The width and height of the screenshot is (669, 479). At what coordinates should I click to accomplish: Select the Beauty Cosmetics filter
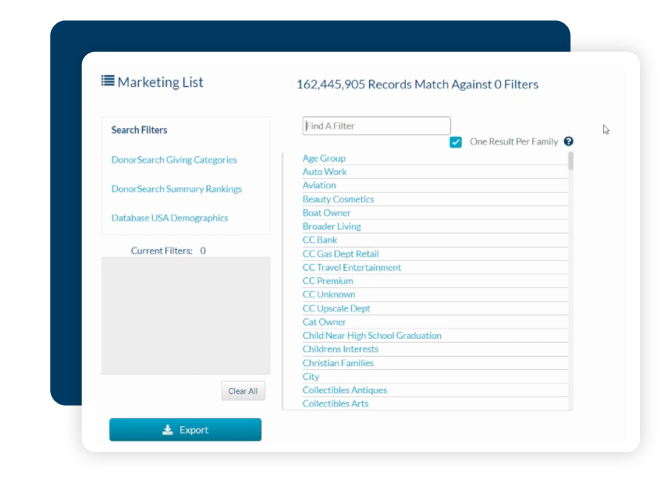point(338,199)
